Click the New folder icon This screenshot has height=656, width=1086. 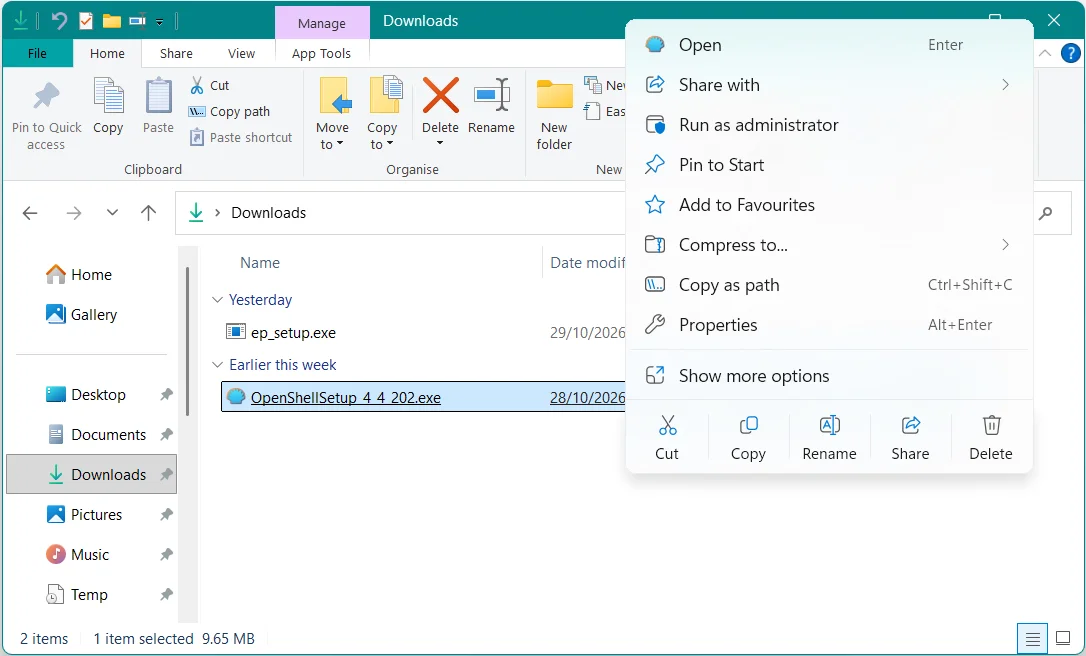coord(554,95)
